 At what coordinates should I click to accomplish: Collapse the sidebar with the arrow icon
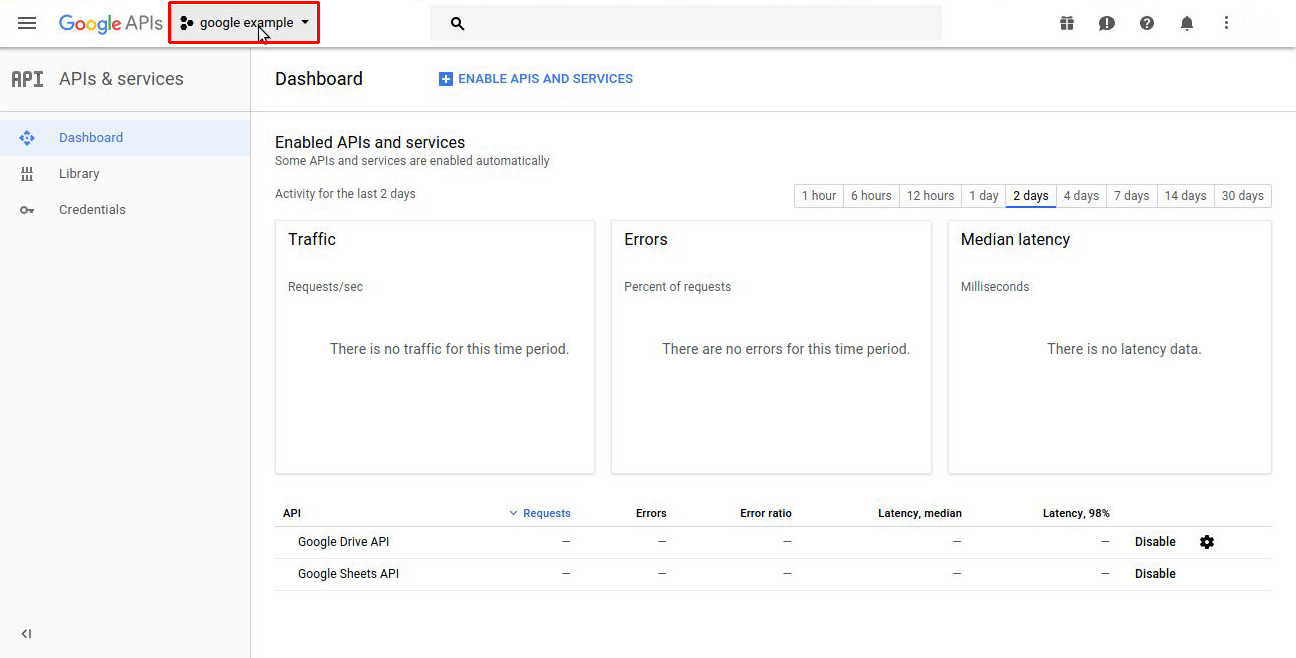click(x=26, y=633)
